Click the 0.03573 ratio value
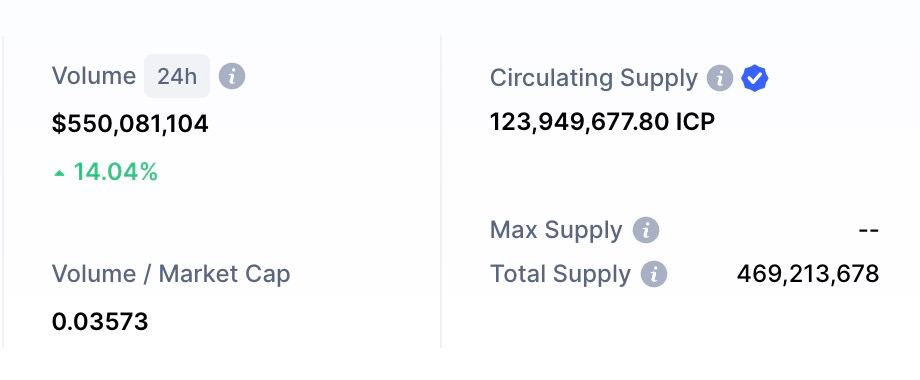 (100, 321)
